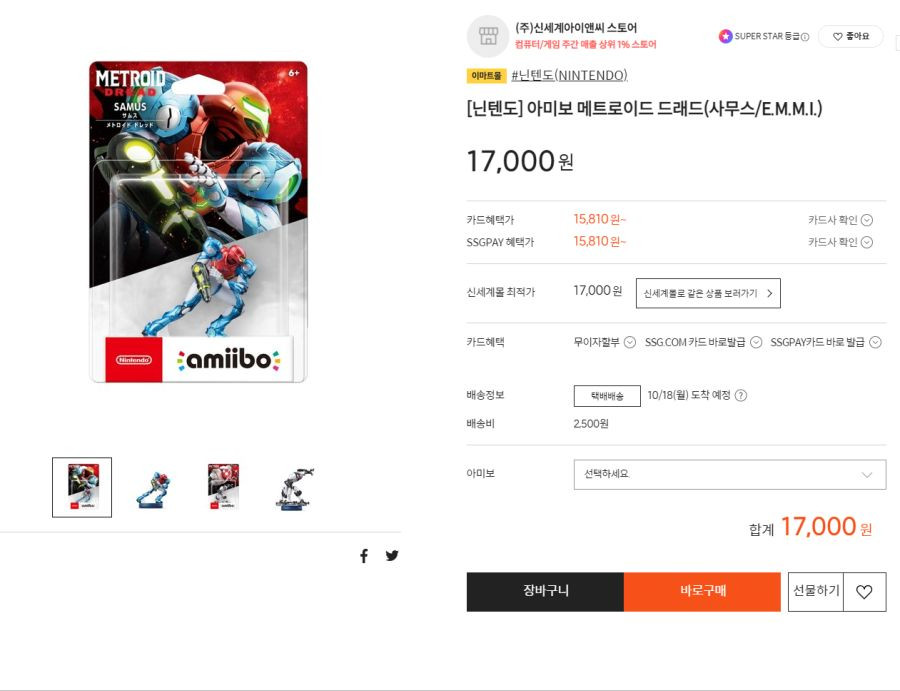Toggle the 좋아요 like button for store
This screenshot has height=691, width=900.
[x=851, y=36]
